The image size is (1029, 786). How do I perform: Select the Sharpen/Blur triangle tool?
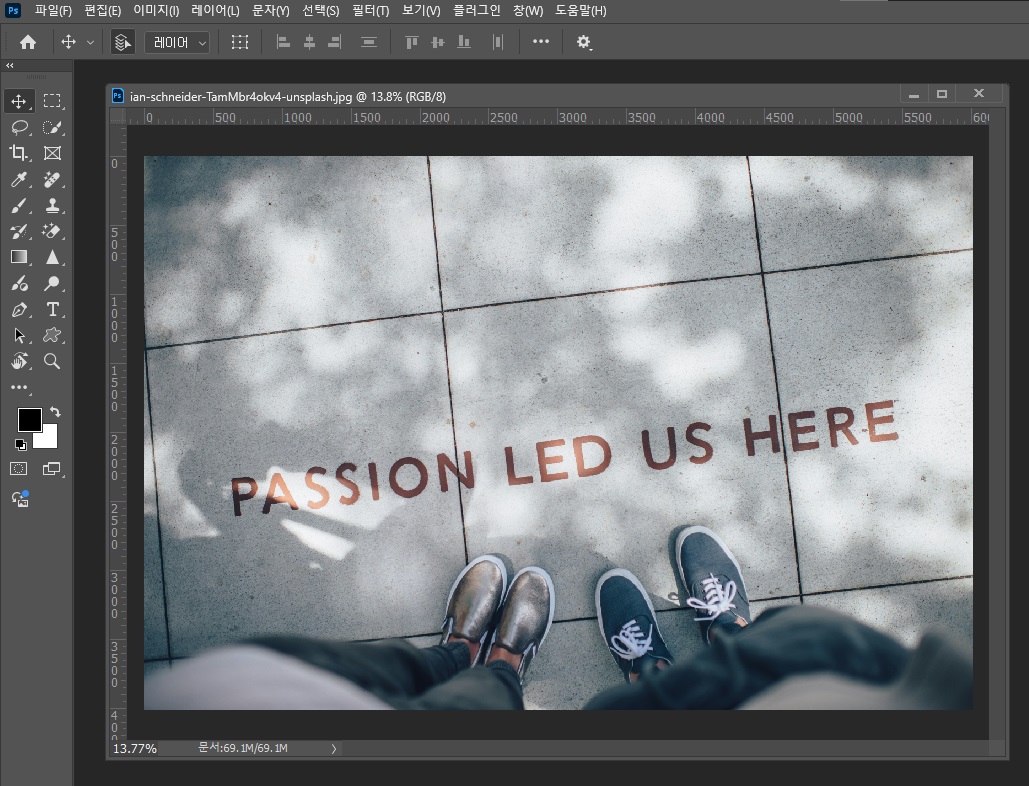click(52, 257)
